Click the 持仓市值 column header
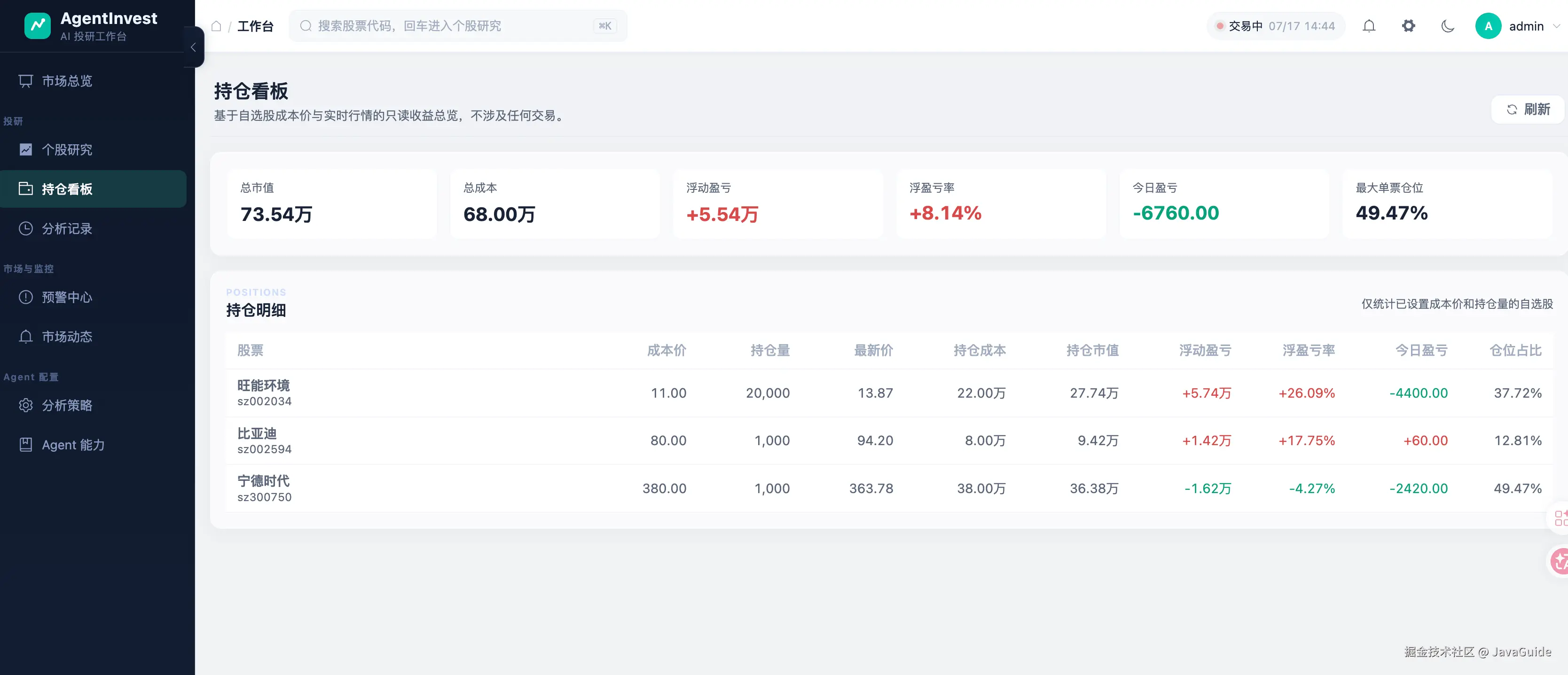This screenshot has width=1568, height=675. tap(1093, 351)
